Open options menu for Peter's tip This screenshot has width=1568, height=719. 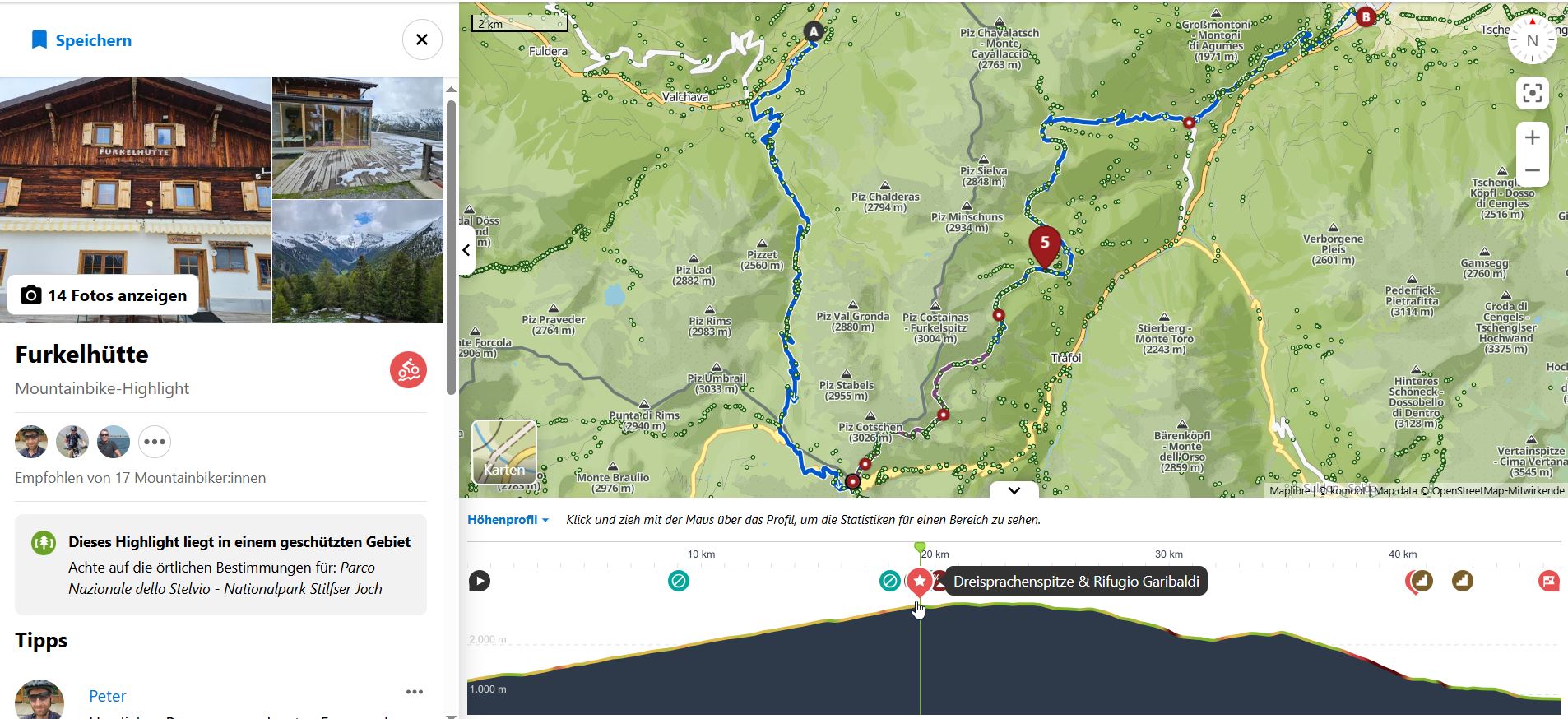click(x=414, y=693)
